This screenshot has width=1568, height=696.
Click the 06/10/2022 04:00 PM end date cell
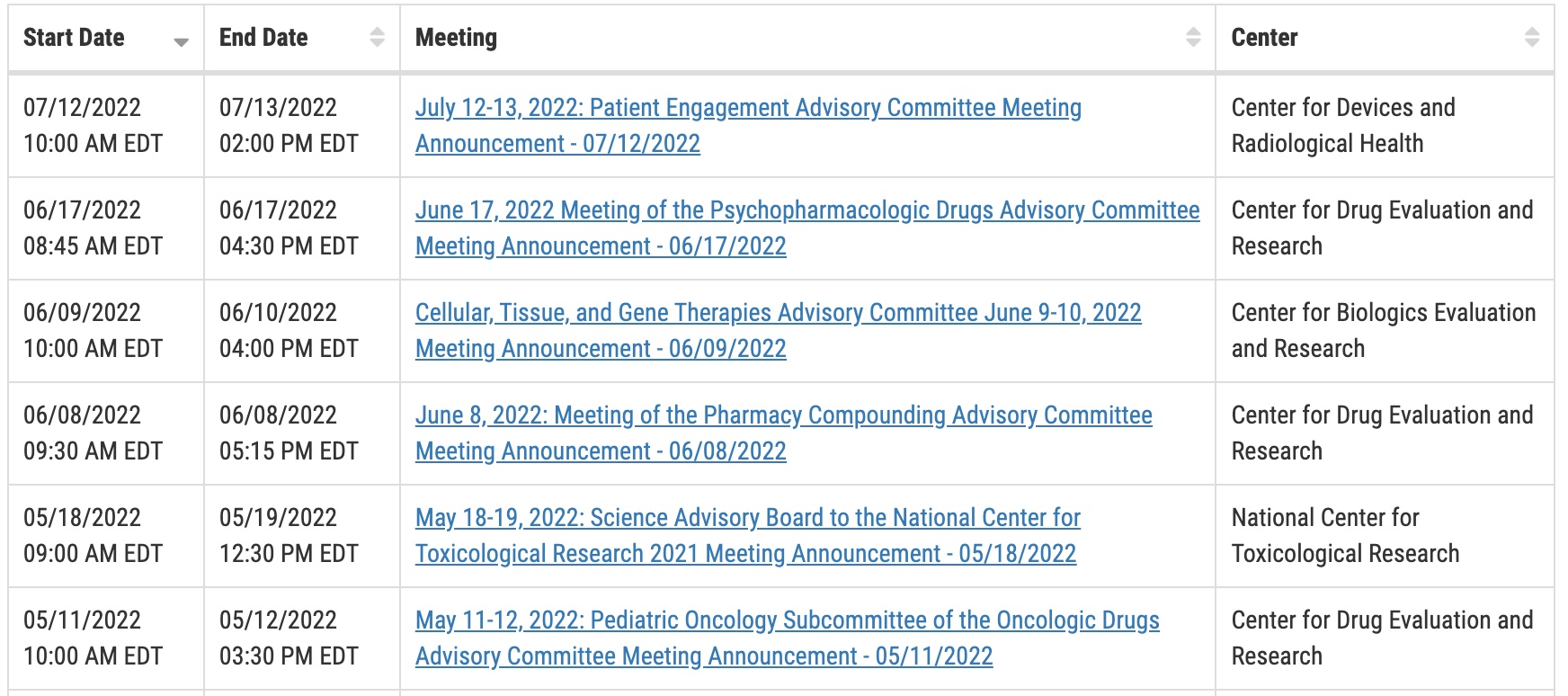pyautogui.click(x=302, y=331)
